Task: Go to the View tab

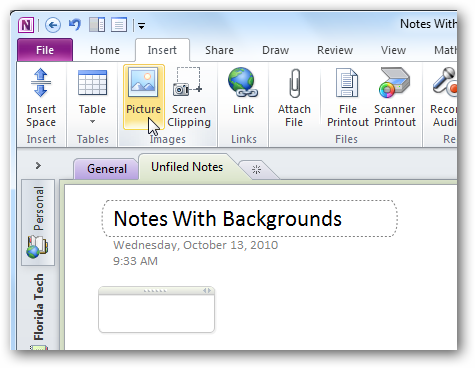Action: (393, 50)
